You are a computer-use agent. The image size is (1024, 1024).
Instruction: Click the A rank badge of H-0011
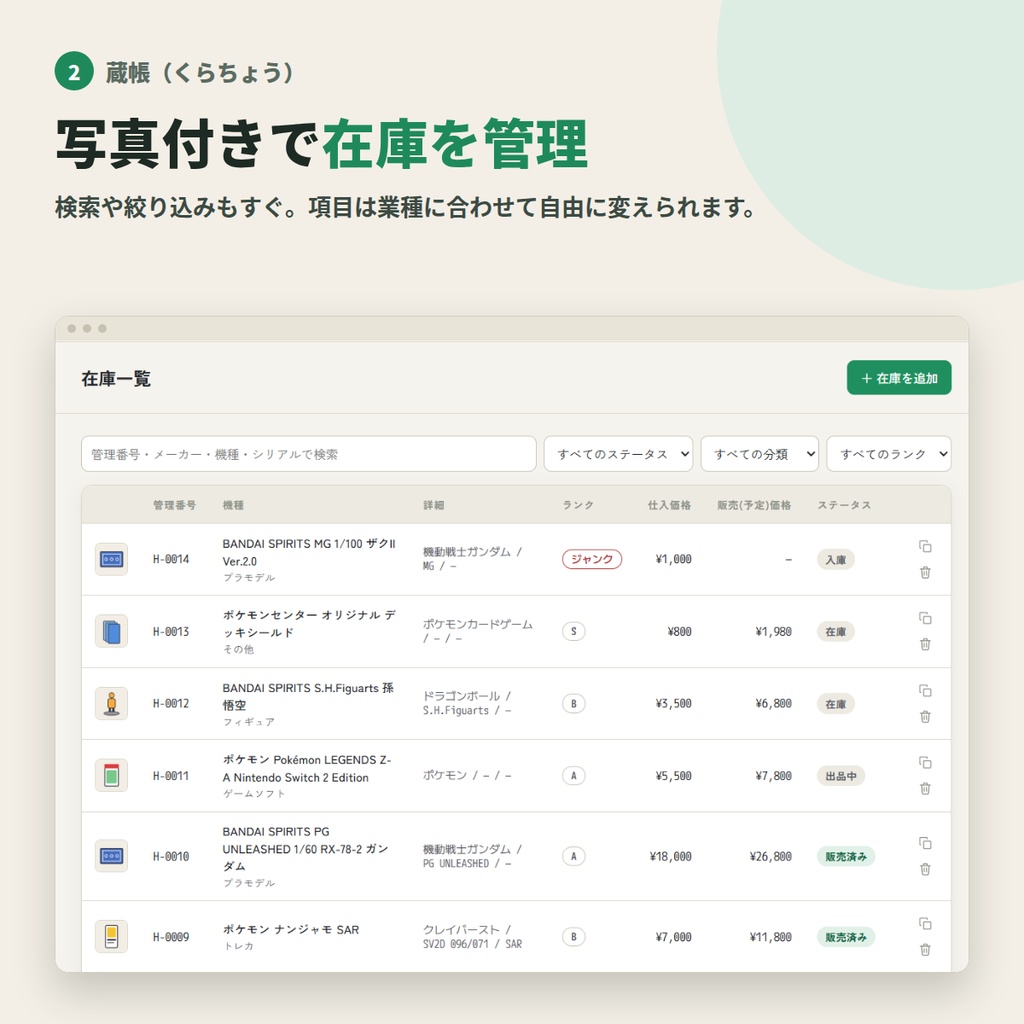573,776
